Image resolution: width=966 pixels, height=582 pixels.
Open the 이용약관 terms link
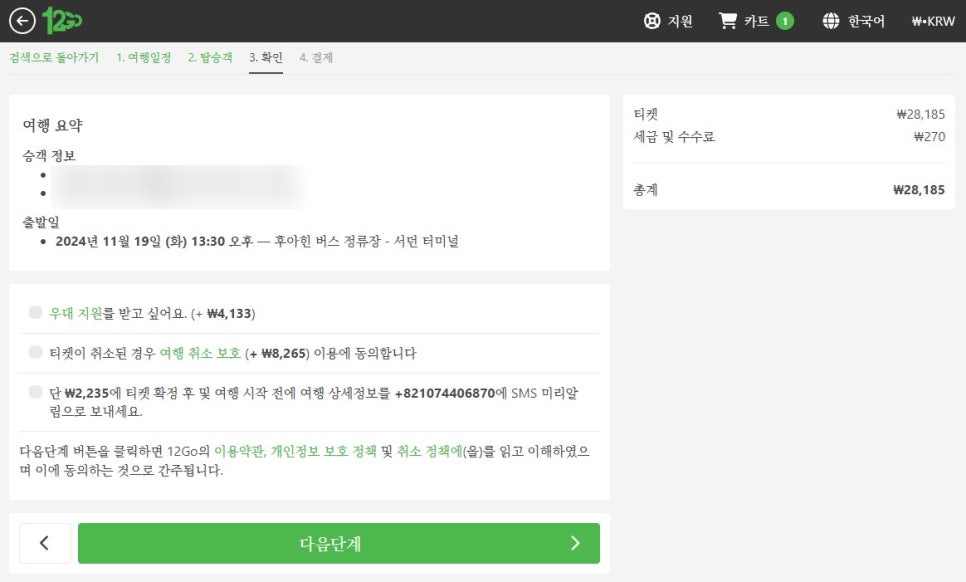[239, 451]
